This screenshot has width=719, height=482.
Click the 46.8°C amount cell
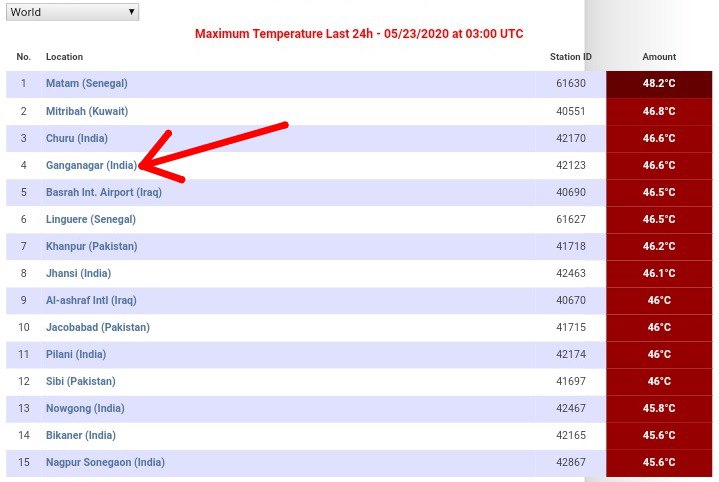(x=659, y=111)
